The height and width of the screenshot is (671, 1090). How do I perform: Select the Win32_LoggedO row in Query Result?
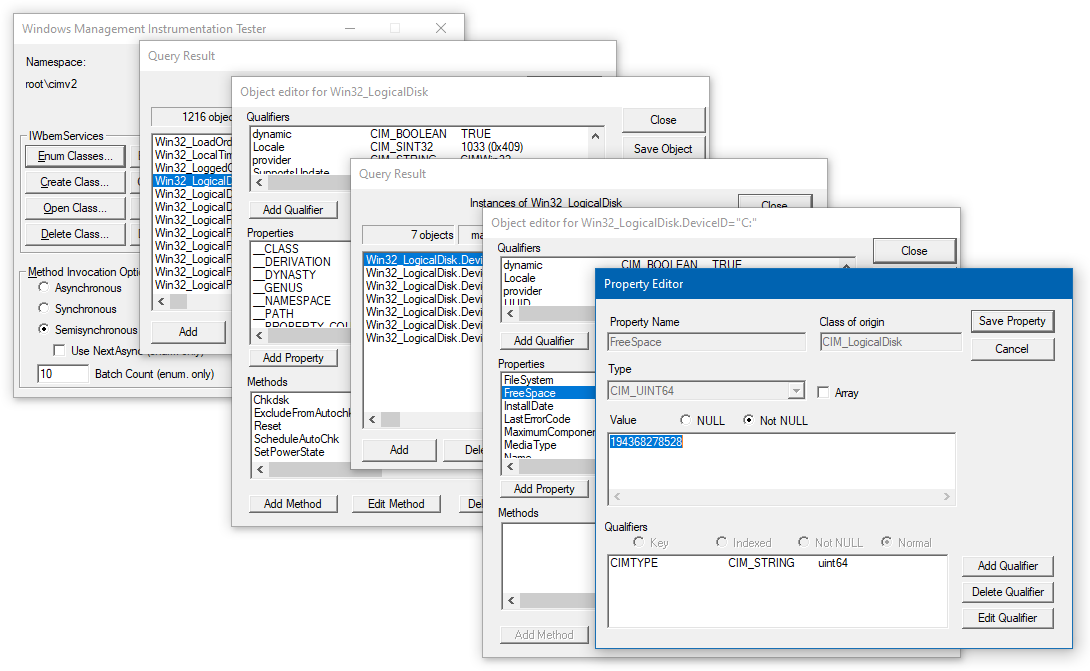click(x=193, y=168)
